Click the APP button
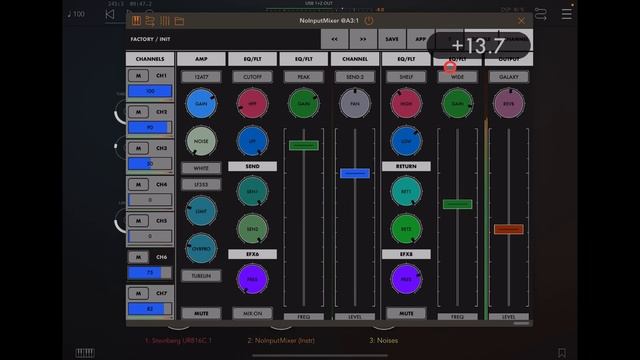This screenshot has height=360, width=640. [420, 39]
